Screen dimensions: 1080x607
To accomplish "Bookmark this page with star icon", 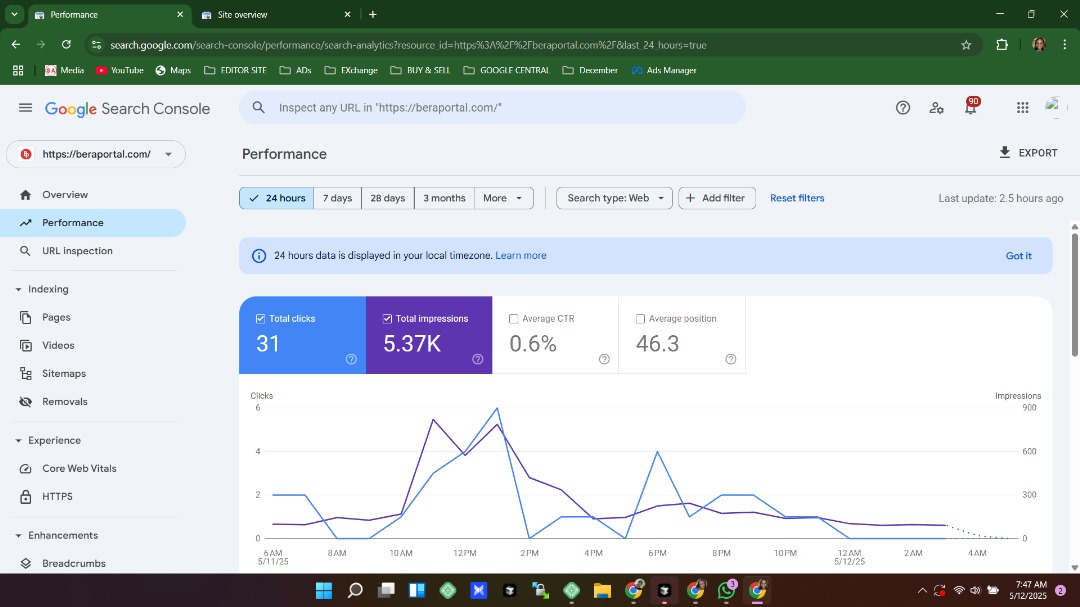I will [x=966, y=45].
